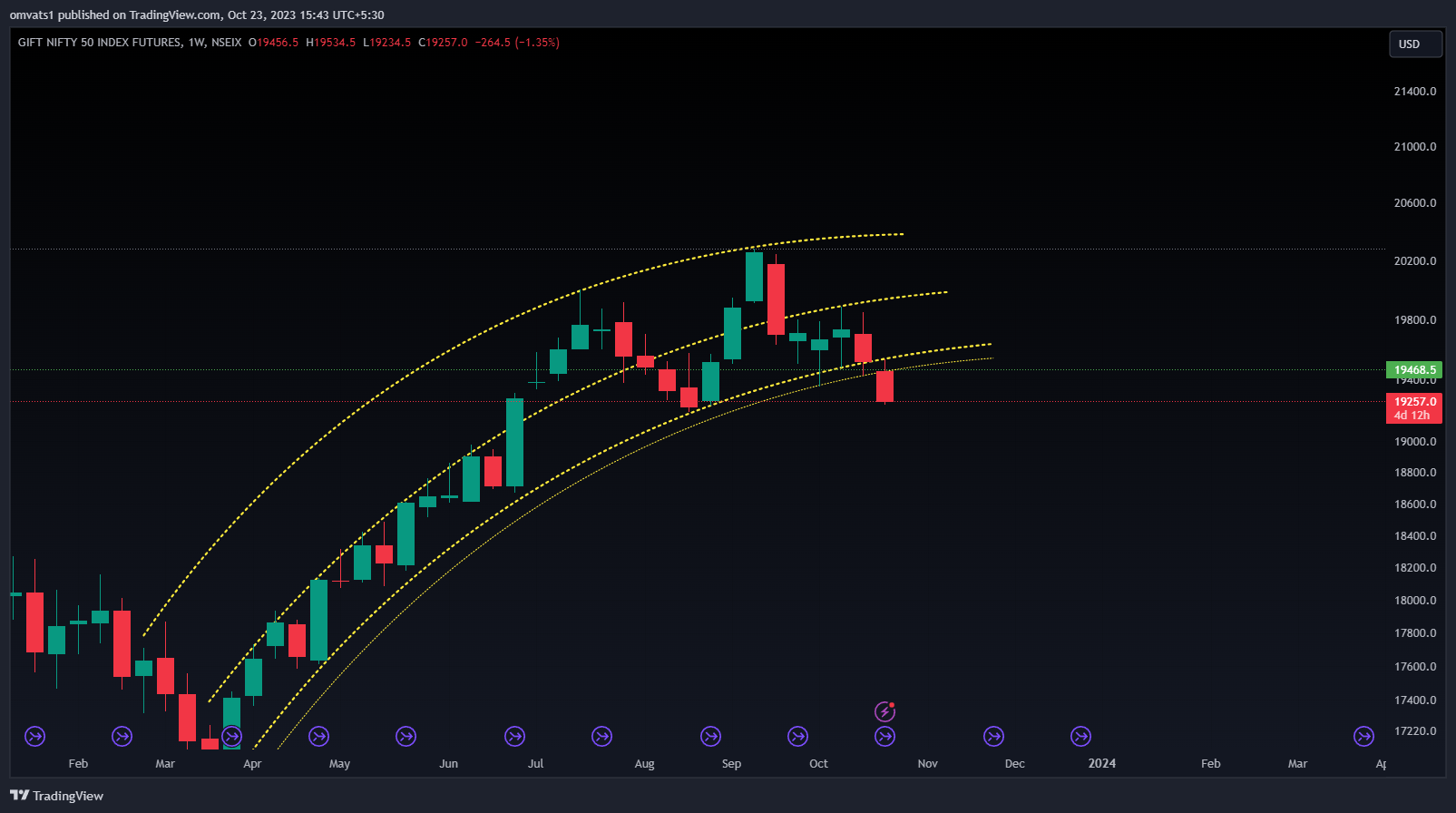Image resolution: width=1456 pixels, height=813 pixels.
Task: Click the event marker just left of Sep
Action: 710,736
